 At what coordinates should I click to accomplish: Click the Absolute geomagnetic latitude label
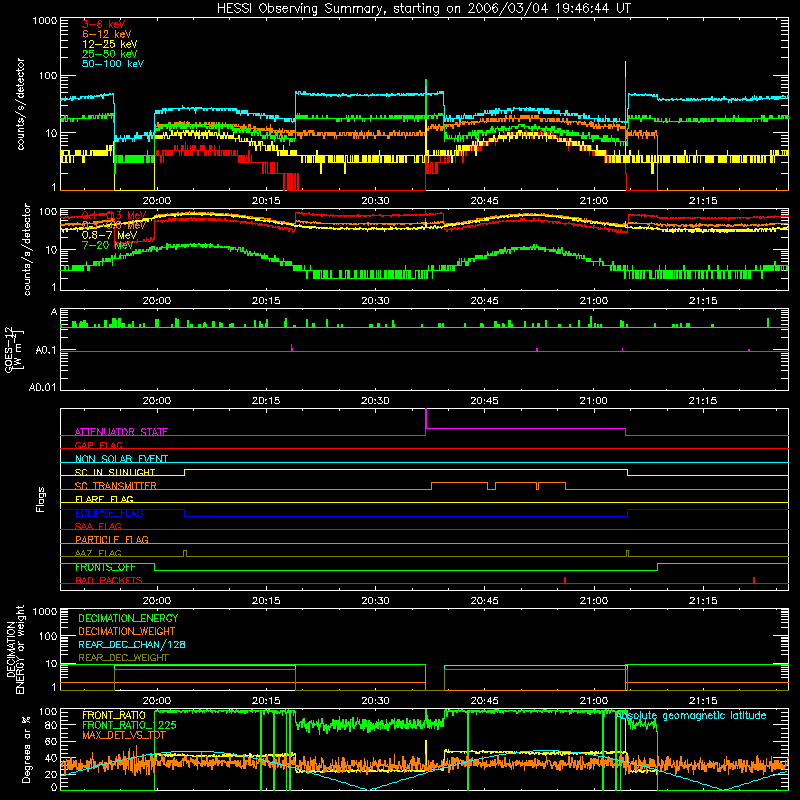tap(692, 715)
